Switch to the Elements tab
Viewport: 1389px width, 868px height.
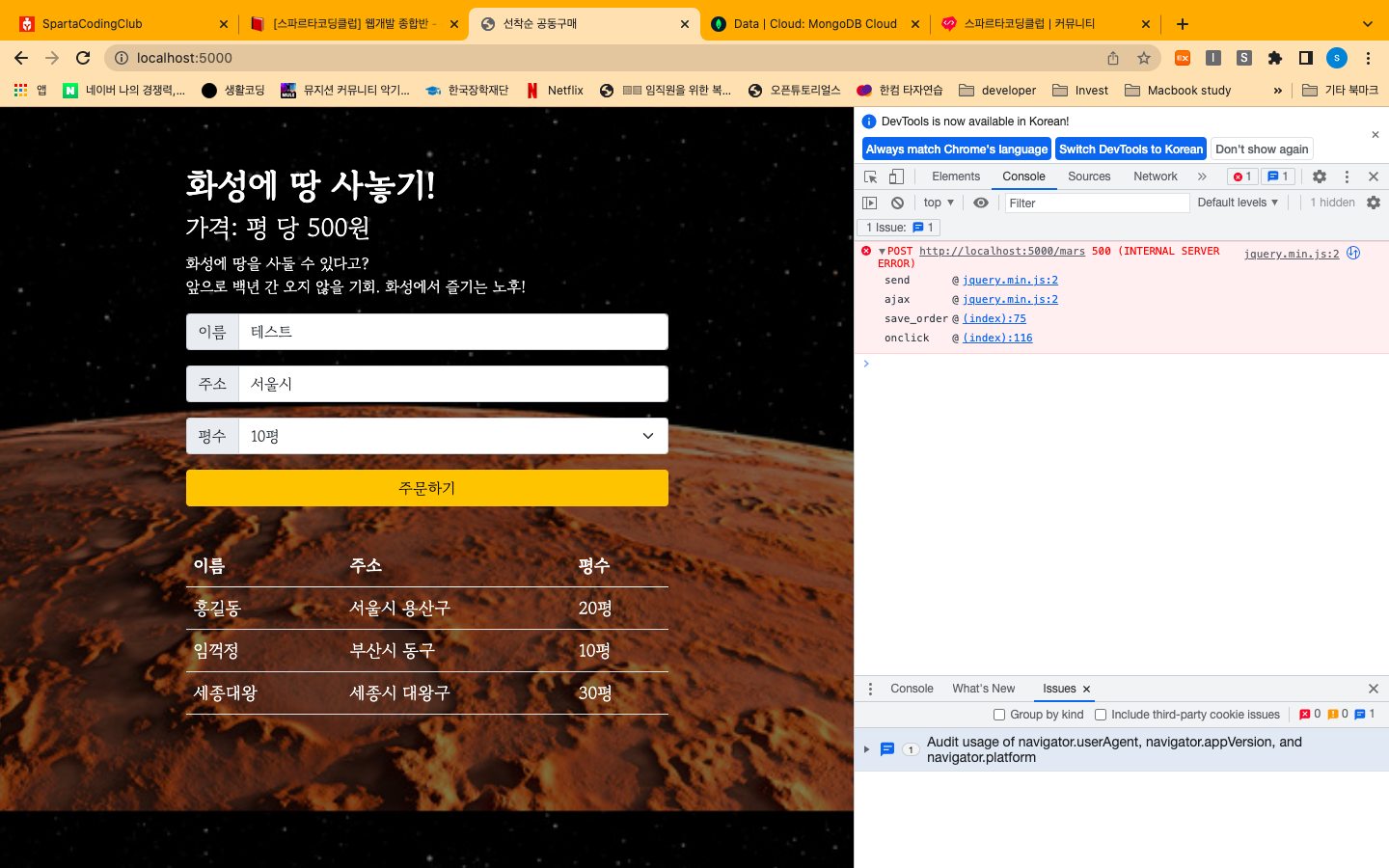coord(956,176)
